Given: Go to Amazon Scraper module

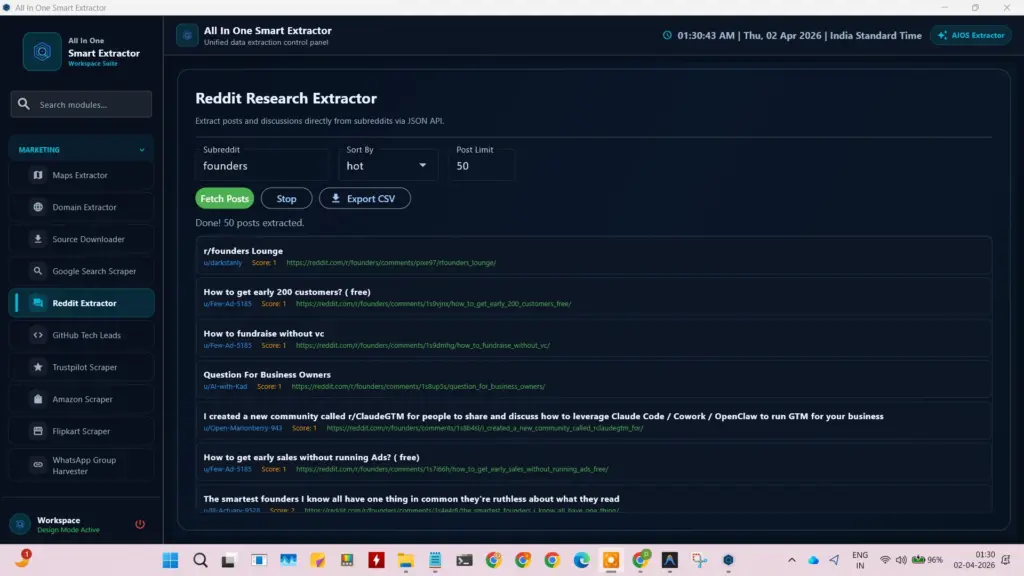Looking at the screenshot, I should click(81, 399).
